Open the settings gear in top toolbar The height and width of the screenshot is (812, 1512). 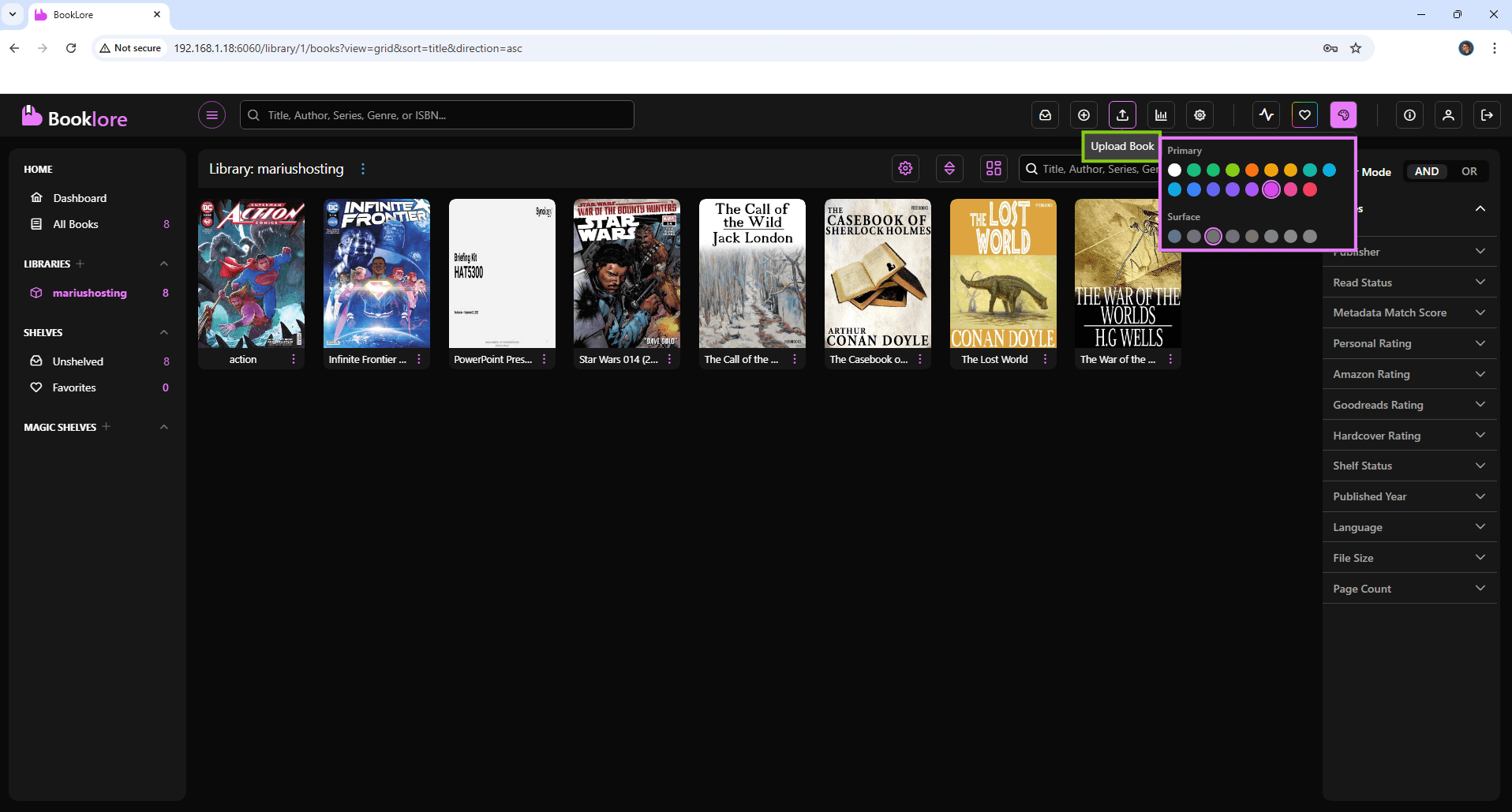[1199, 115]
